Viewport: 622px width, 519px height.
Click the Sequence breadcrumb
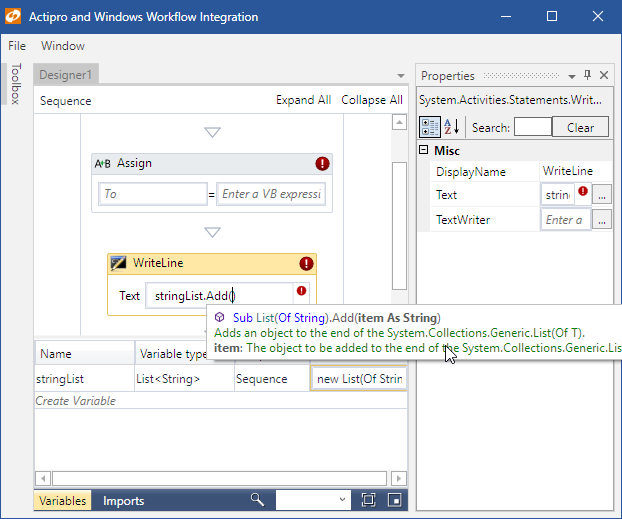65,101
